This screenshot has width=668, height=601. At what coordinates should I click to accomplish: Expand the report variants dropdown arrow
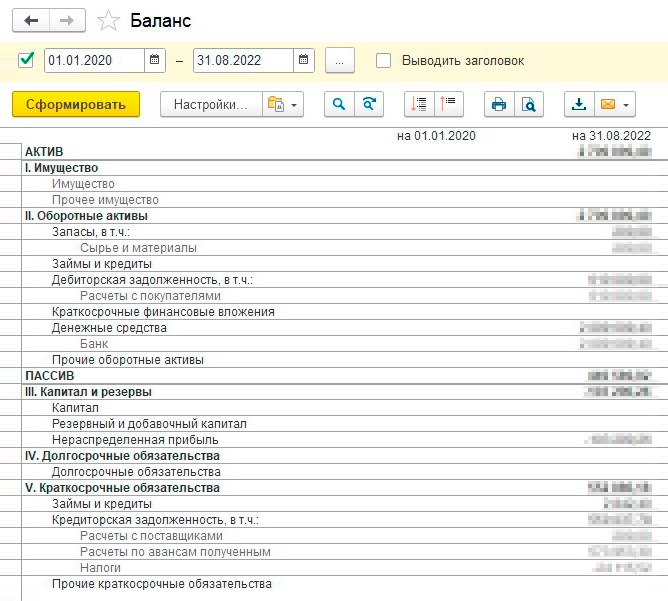coord(294,105)
